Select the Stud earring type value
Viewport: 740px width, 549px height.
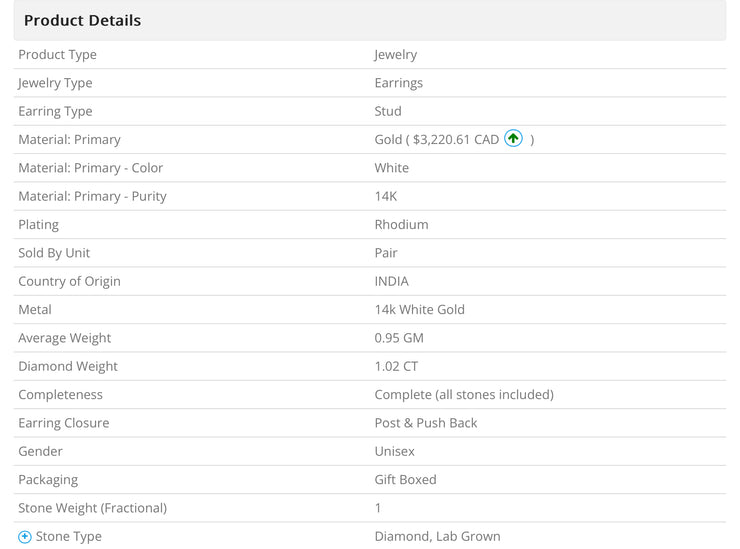pyautogui.click(x=387, y=111)
